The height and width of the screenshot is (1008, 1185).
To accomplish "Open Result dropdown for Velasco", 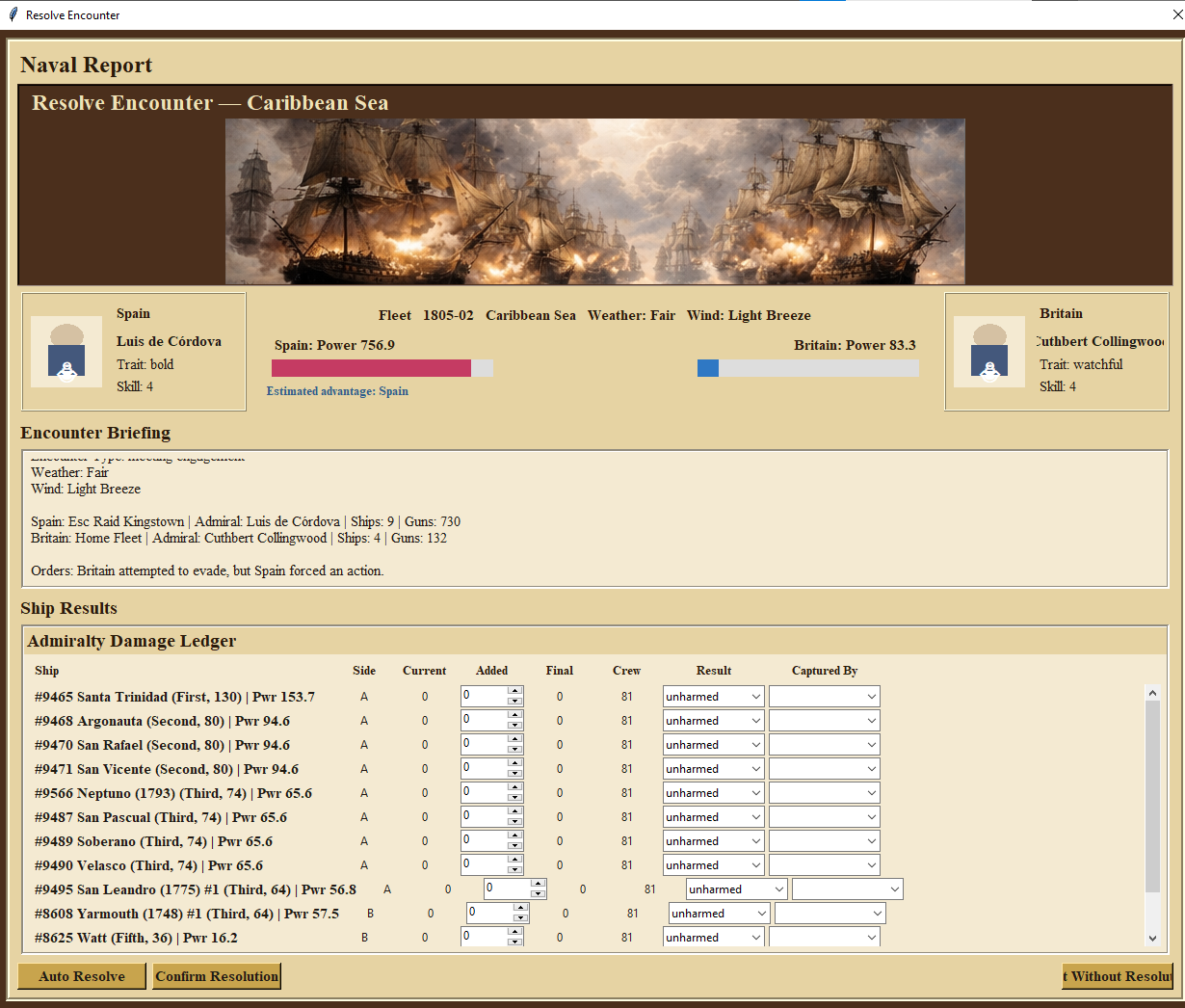I will point(713,865).
